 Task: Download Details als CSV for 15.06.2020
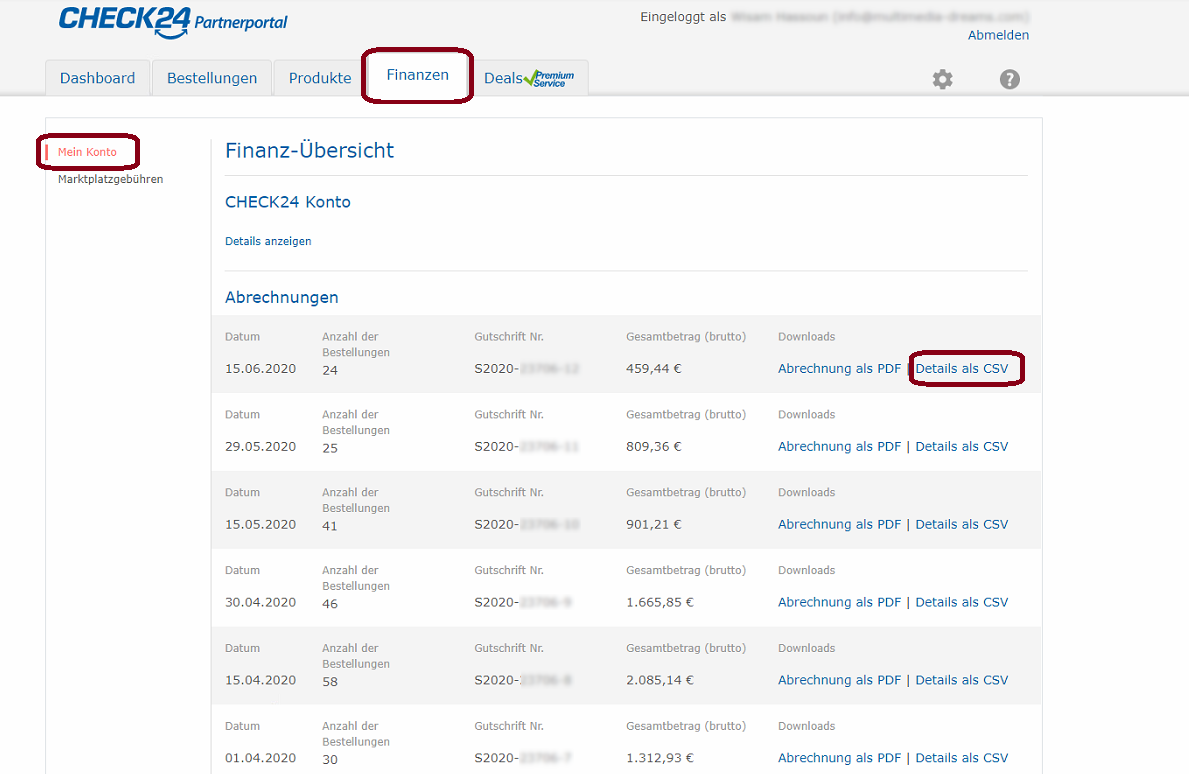(x=962, y=368)
